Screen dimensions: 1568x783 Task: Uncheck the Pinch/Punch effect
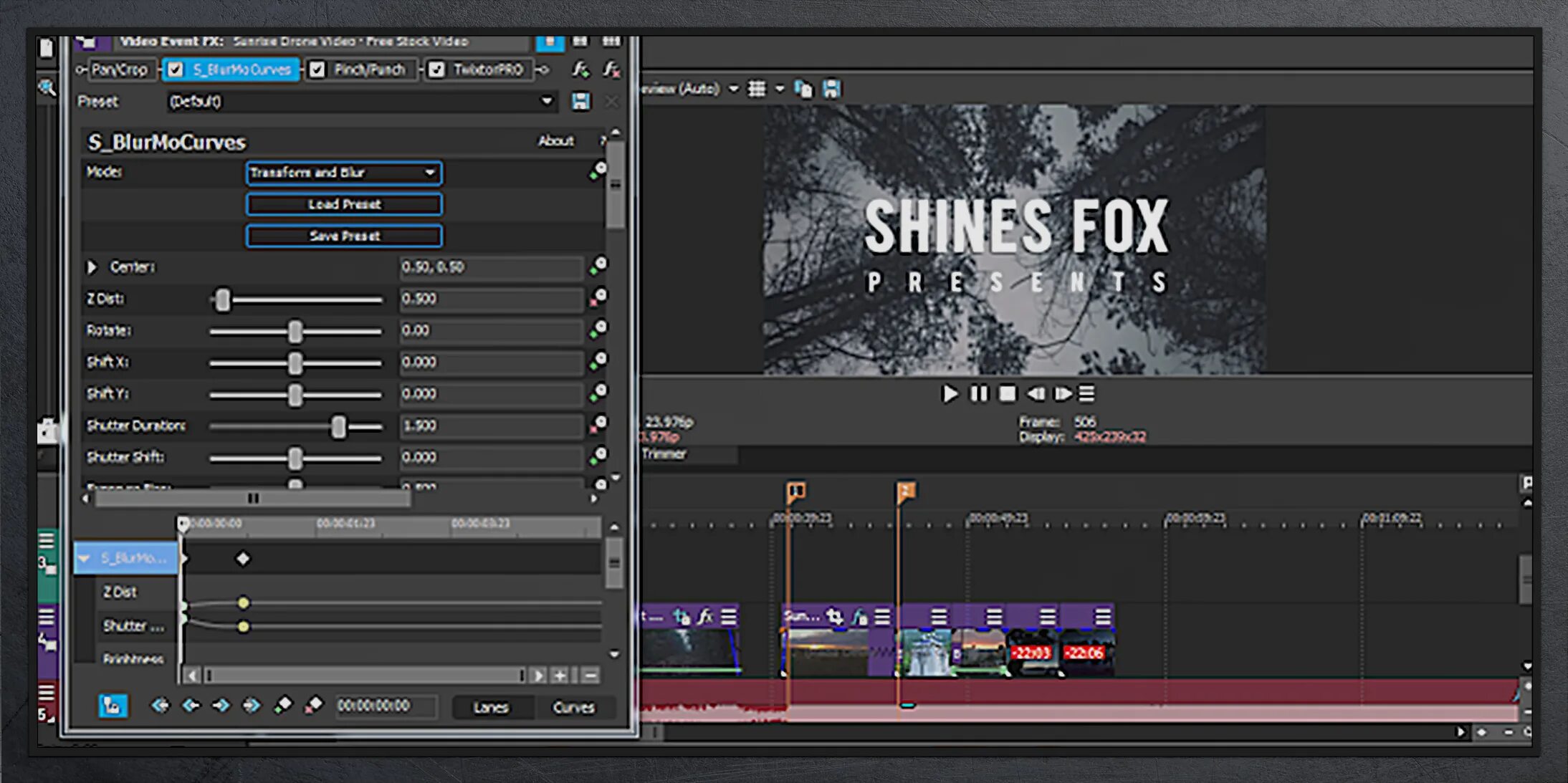(317, 69)
